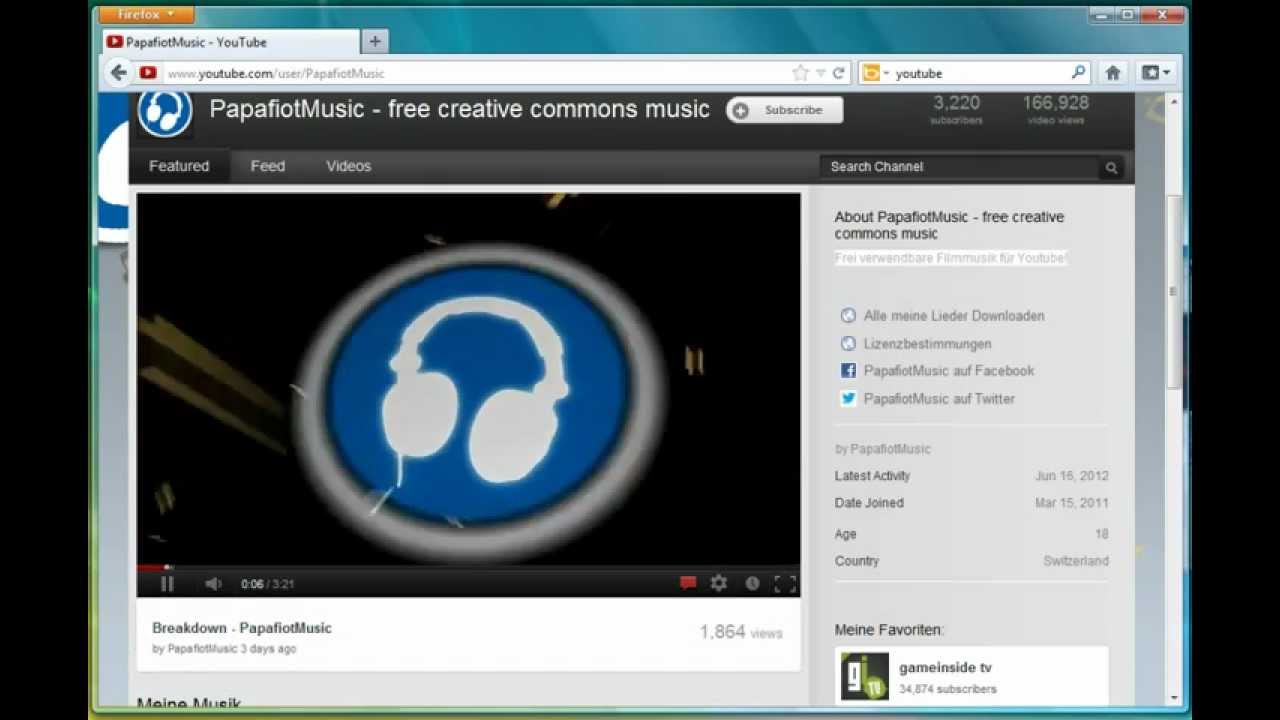The image size is (1280, 720).
Task: Click the Search Channel field
Action: pos(959,167)
